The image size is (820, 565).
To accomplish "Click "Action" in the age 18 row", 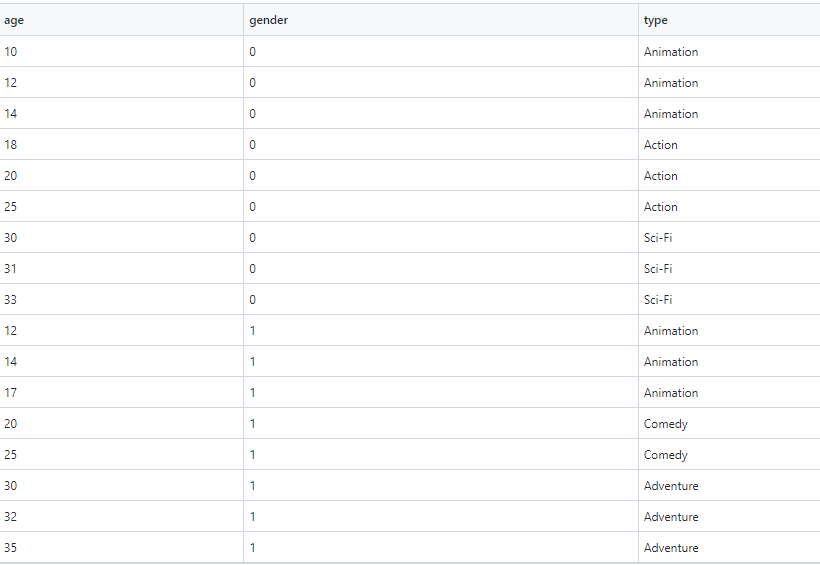I will point(660,145).
